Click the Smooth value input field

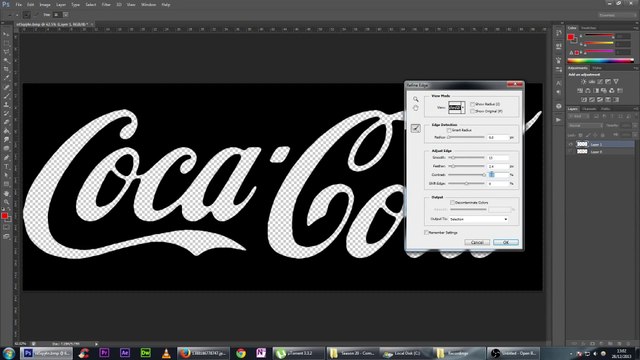[498, 158]
